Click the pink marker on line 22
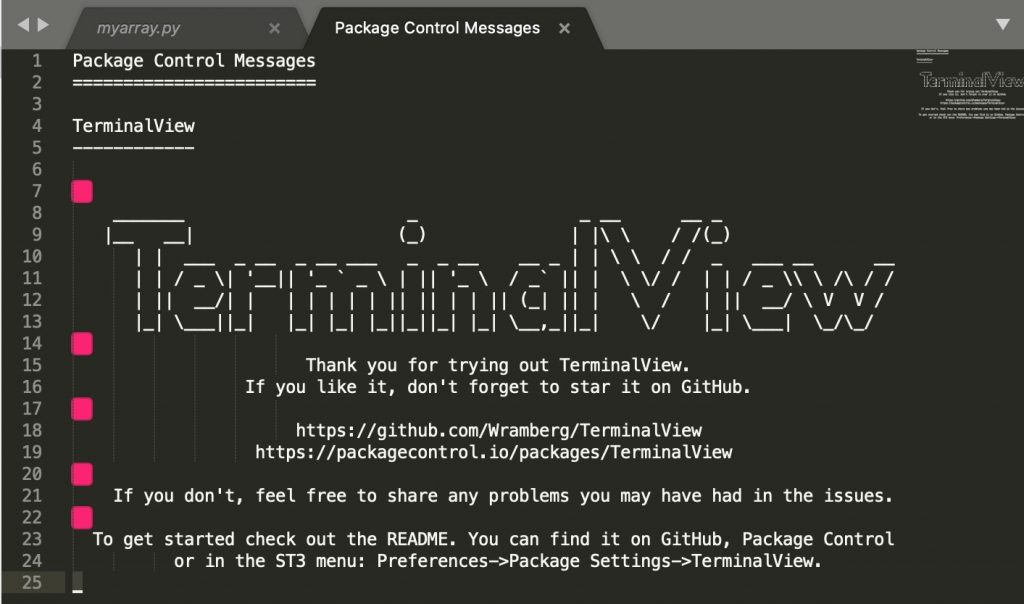1024x604 pixels. tap(82, 517)
